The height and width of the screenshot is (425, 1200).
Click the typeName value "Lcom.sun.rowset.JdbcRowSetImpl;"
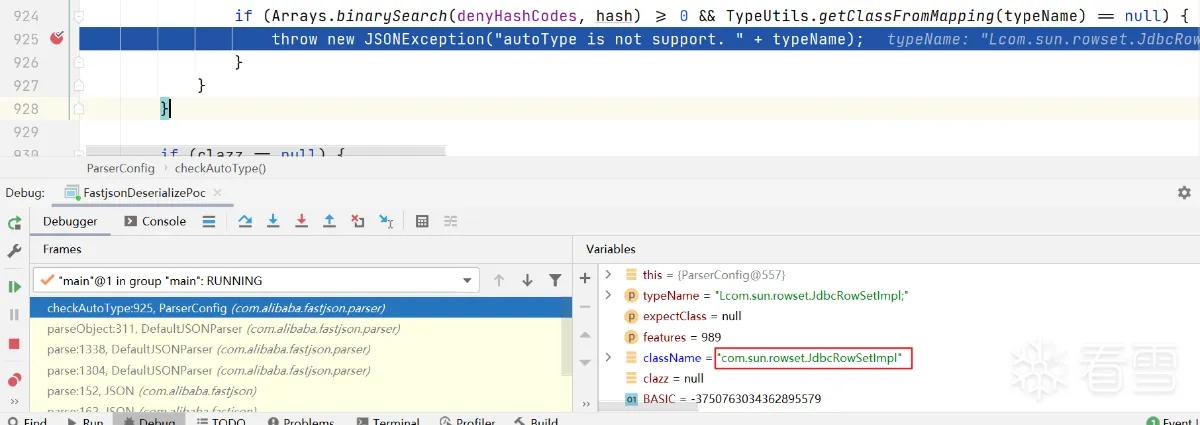pos(811,295)
